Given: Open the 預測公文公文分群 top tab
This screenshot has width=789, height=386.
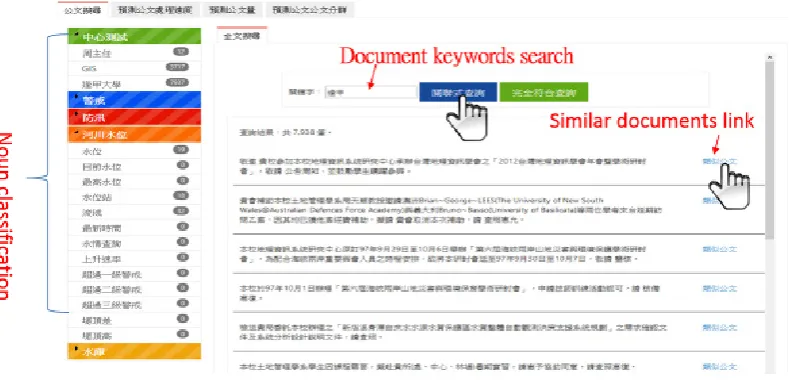Looking at the screenshot, I should [x=310, y=10].
